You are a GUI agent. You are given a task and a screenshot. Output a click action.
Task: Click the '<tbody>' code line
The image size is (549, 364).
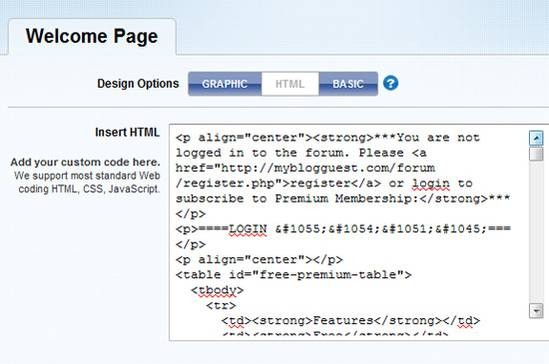click(x=217, y=290)
